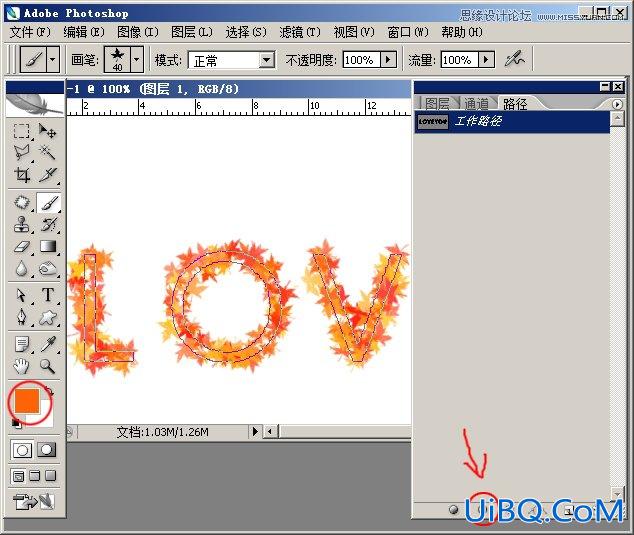Select the Healing Brush tool
This screenshot has width=634, height=535.
21,202
